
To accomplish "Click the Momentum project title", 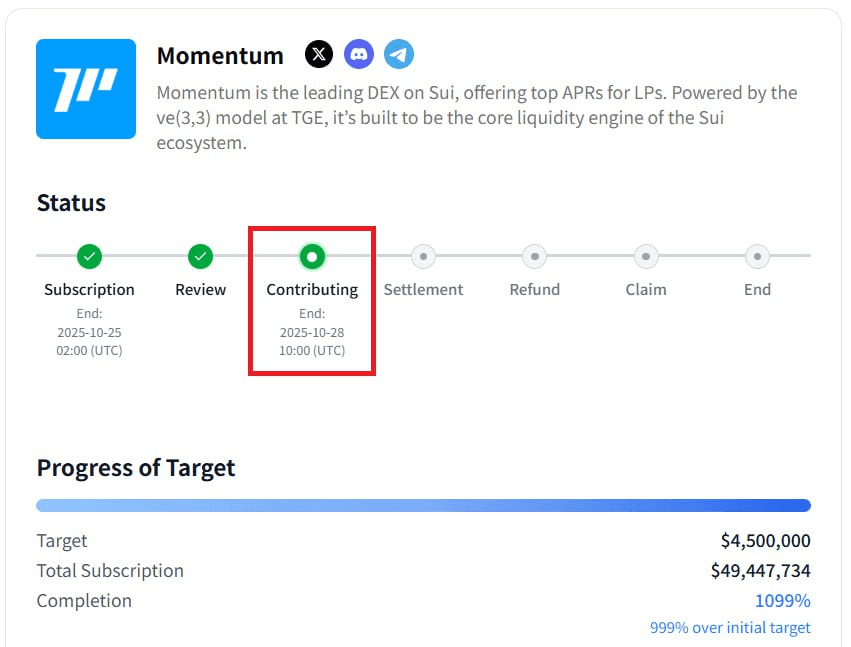I will 220,56.
